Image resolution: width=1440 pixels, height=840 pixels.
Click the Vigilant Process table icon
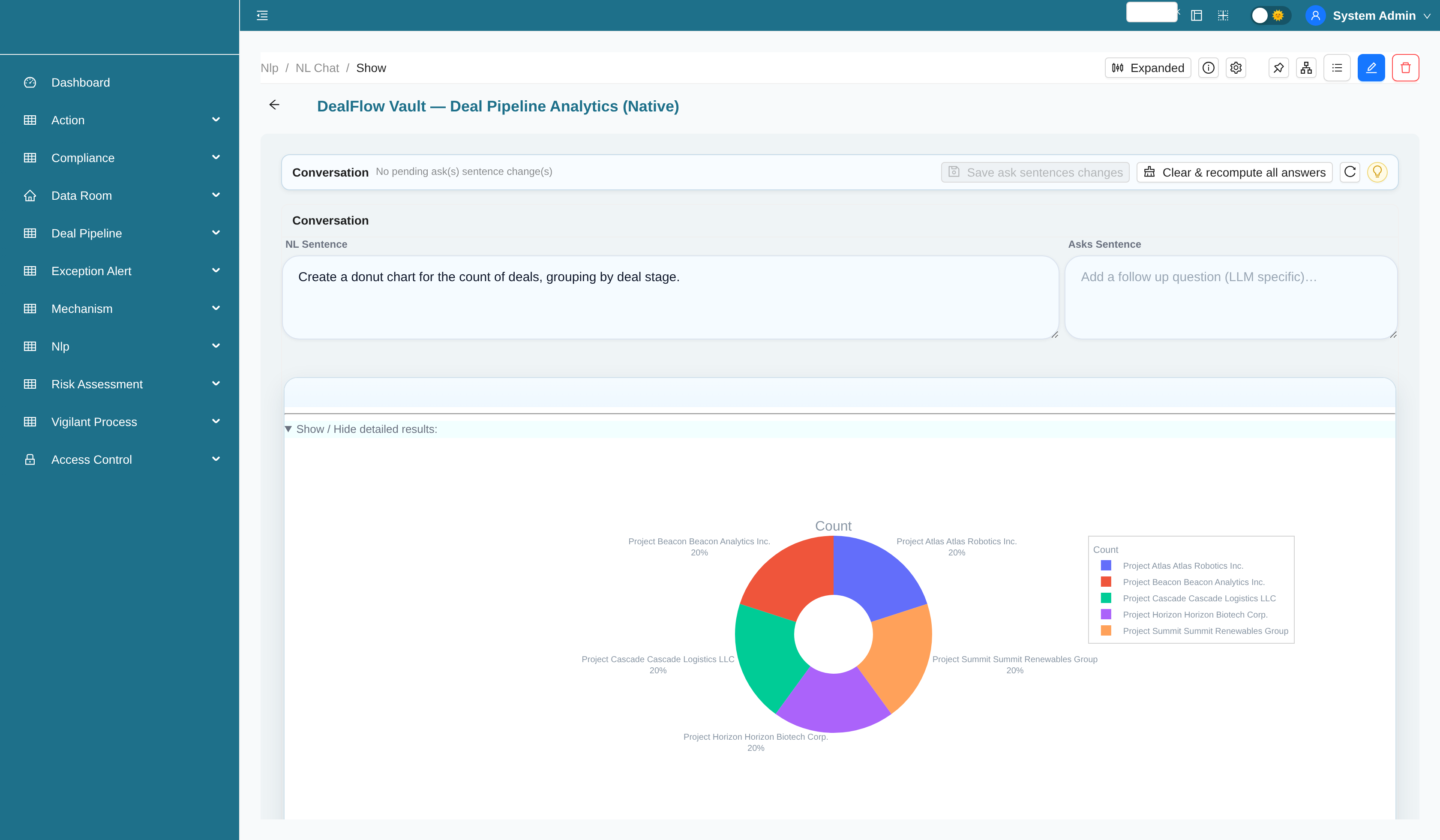[x=30, y=422]
